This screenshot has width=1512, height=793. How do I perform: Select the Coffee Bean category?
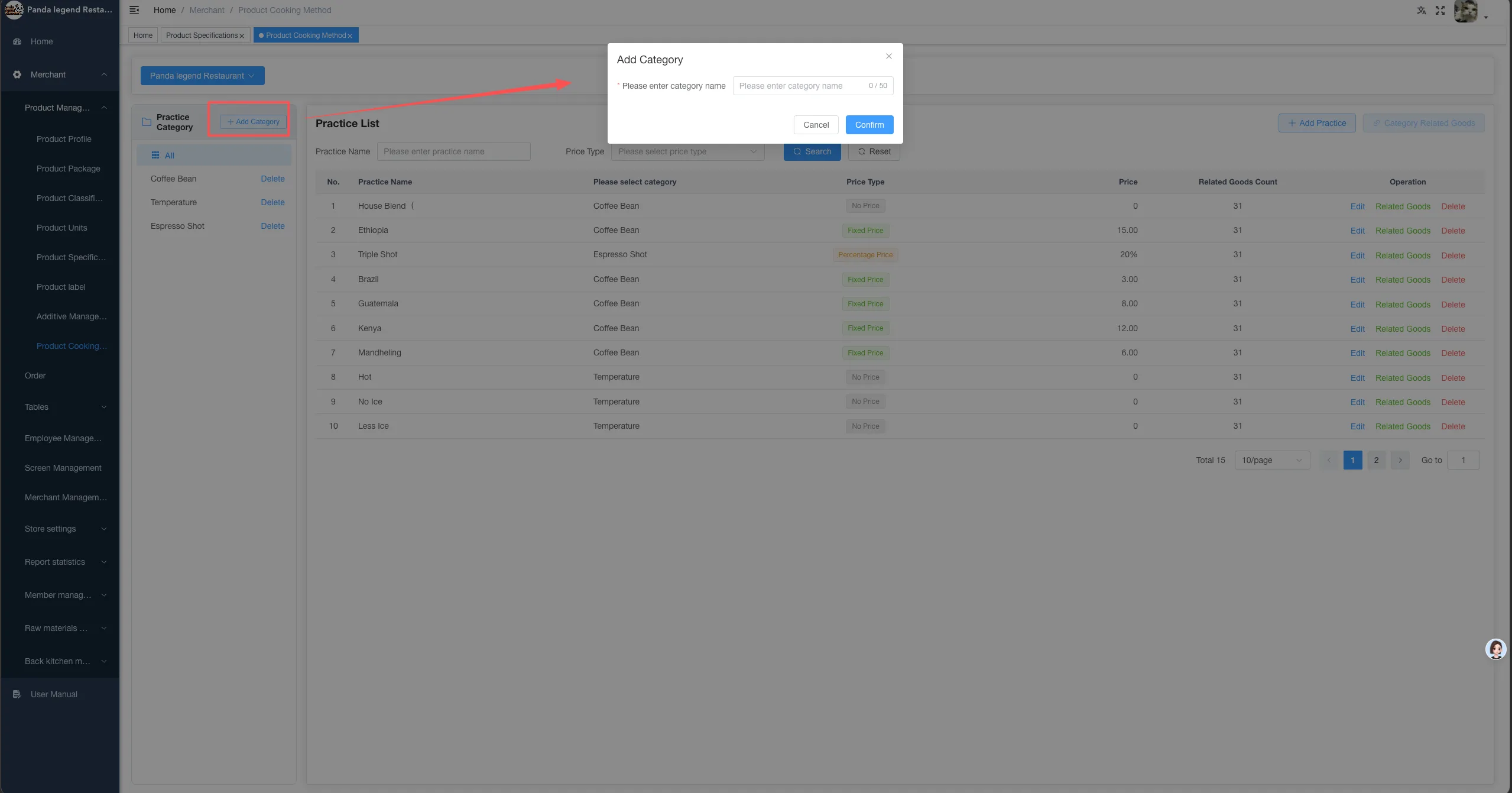pyautogui.click(x=174, y=179)
